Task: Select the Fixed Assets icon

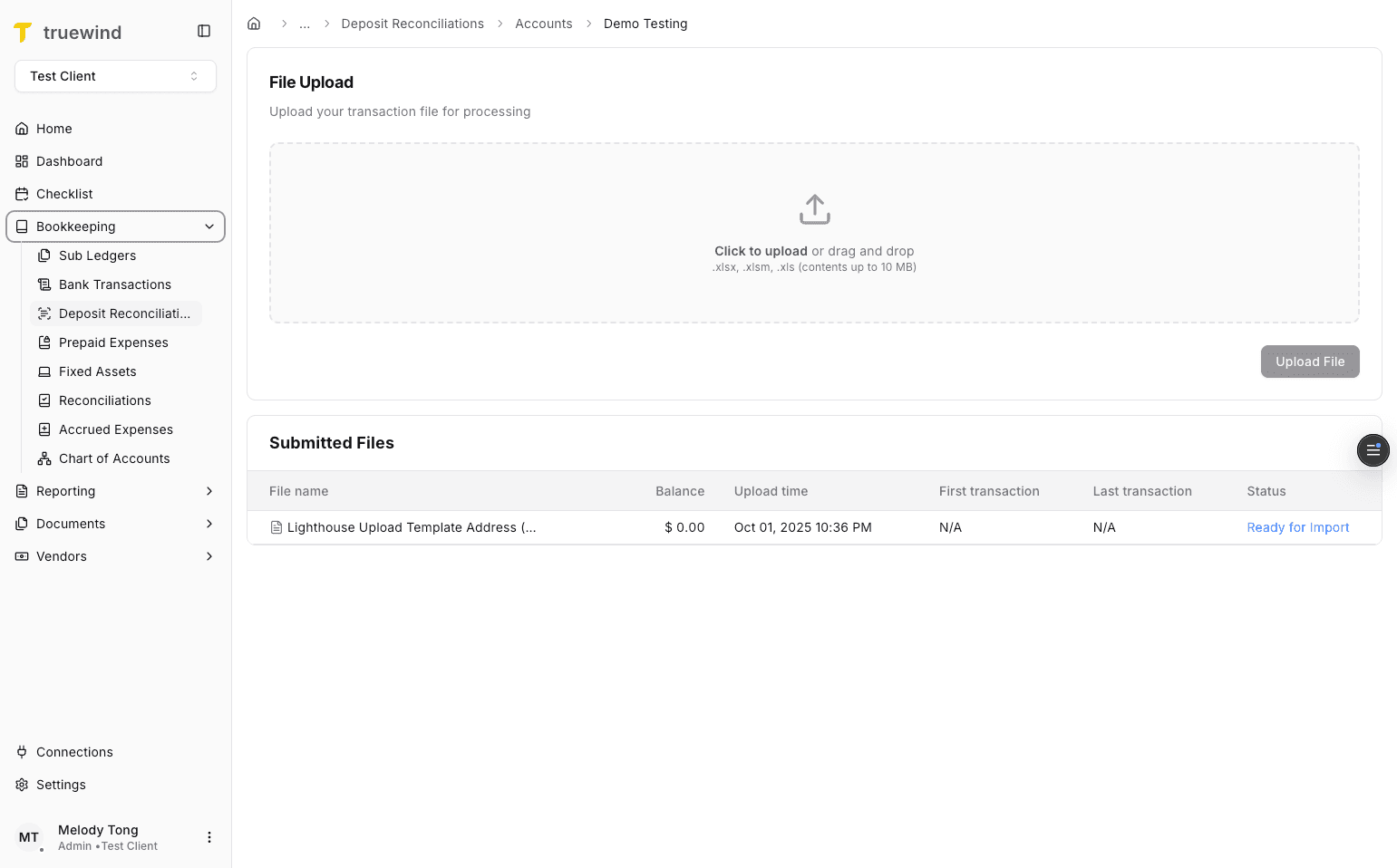Action: click(x=44, y=371)
